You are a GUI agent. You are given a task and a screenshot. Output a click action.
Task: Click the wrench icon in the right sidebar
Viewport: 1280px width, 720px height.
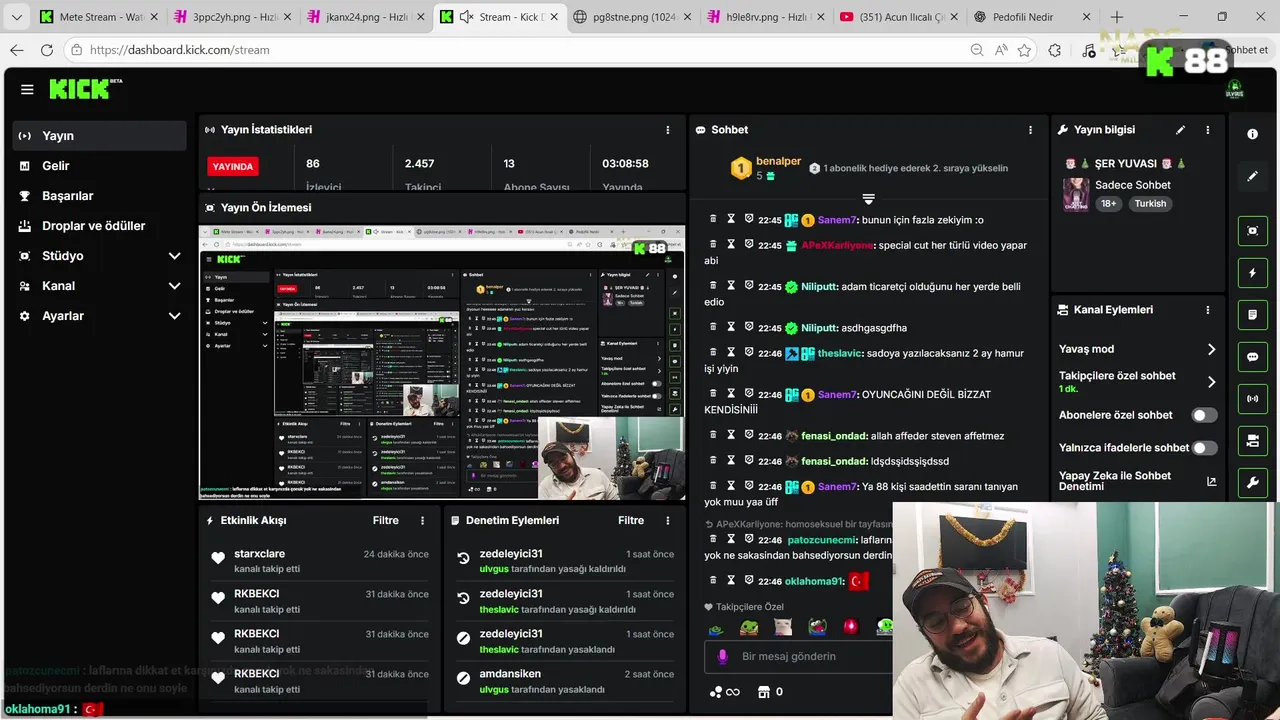(x=1252, y=483)
